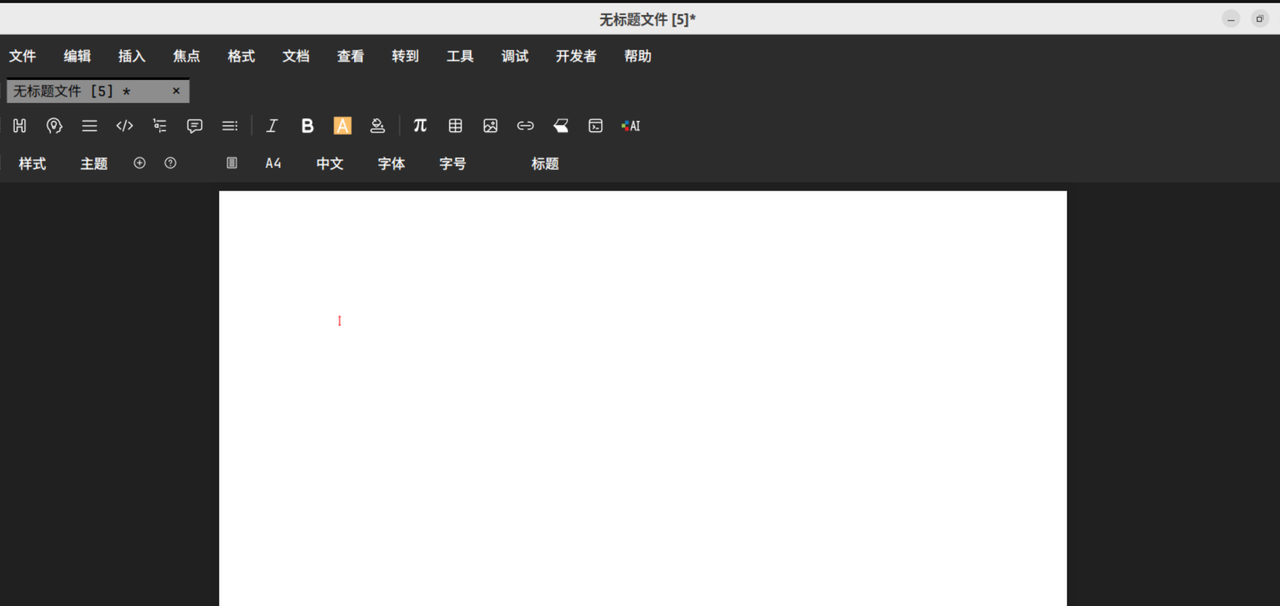Image resolution: width=1280 pixels, height=606 pixels.
Task: Insert a hyperlink using the chain icon
Action: pyautogui.click(x=525, y=126)
